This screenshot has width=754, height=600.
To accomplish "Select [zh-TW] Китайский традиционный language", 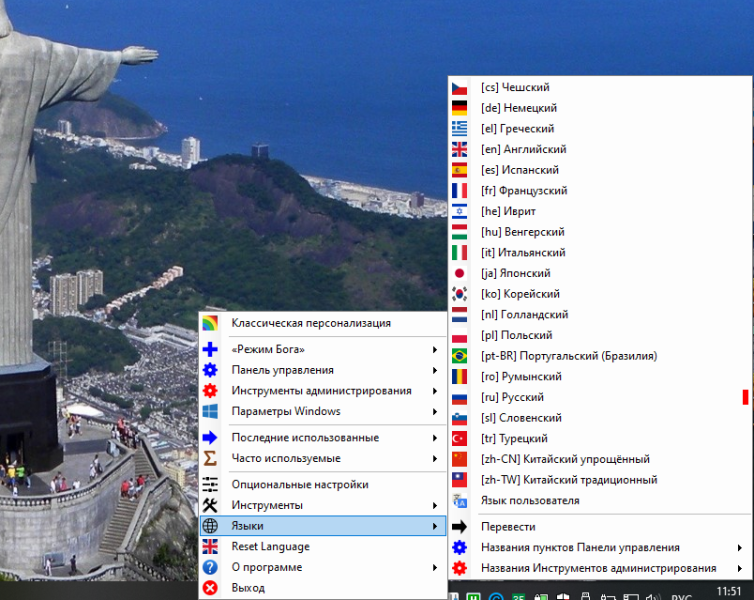I will click(600, 480).
